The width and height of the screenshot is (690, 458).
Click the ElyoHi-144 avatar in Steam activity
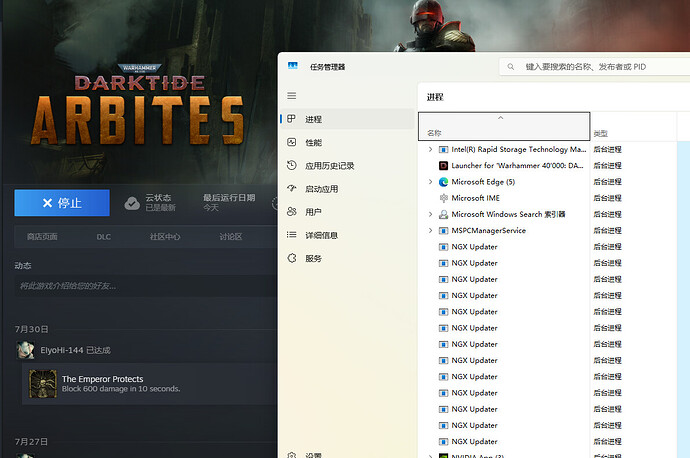click(25, 350)
